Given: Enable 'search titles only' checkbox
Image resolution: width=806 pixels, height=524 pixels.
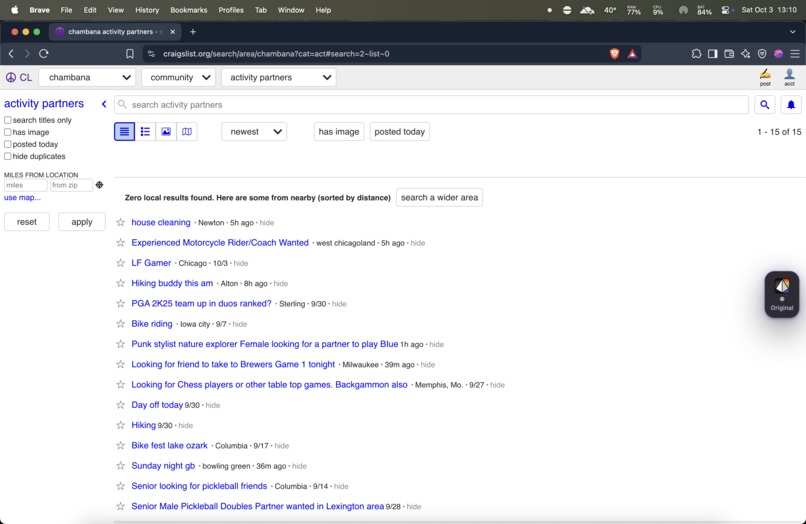Looking at the screenshot, I should pos(8,120).
